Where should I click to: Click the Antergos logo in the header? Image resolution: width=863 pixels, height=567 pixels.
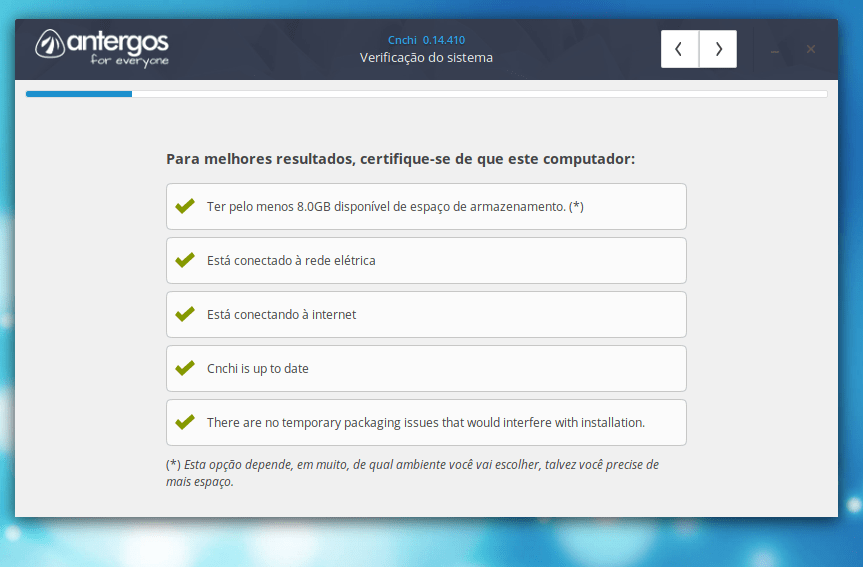pos(102,47)
